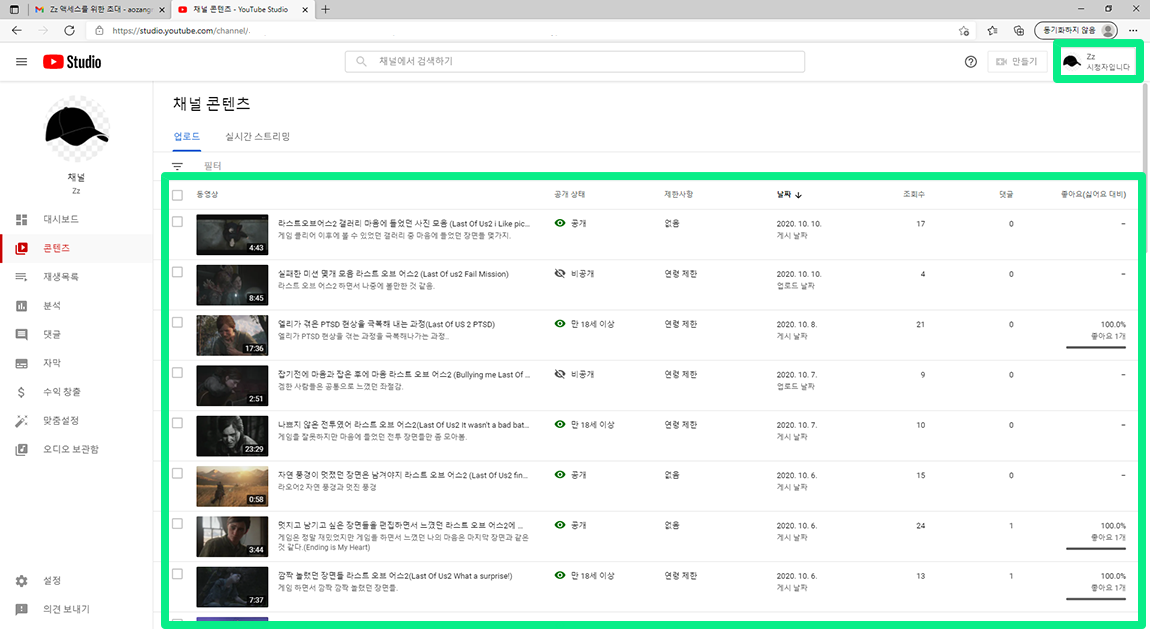Select 콘텐츠 in the sidebar

pos(77,248)
